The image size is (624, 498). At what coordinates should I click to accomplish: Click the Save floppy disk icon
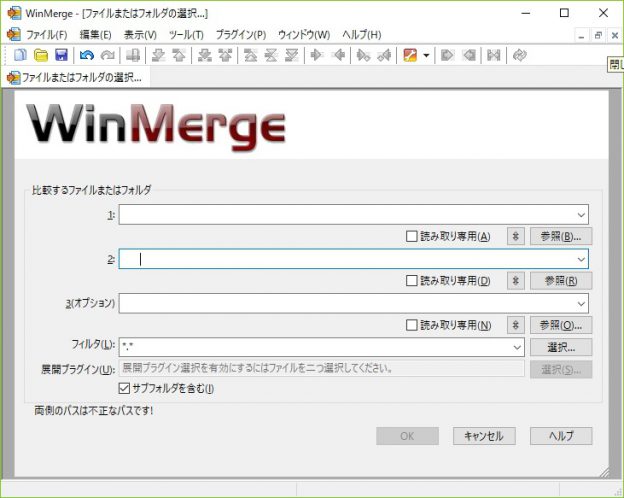[61, 55]
